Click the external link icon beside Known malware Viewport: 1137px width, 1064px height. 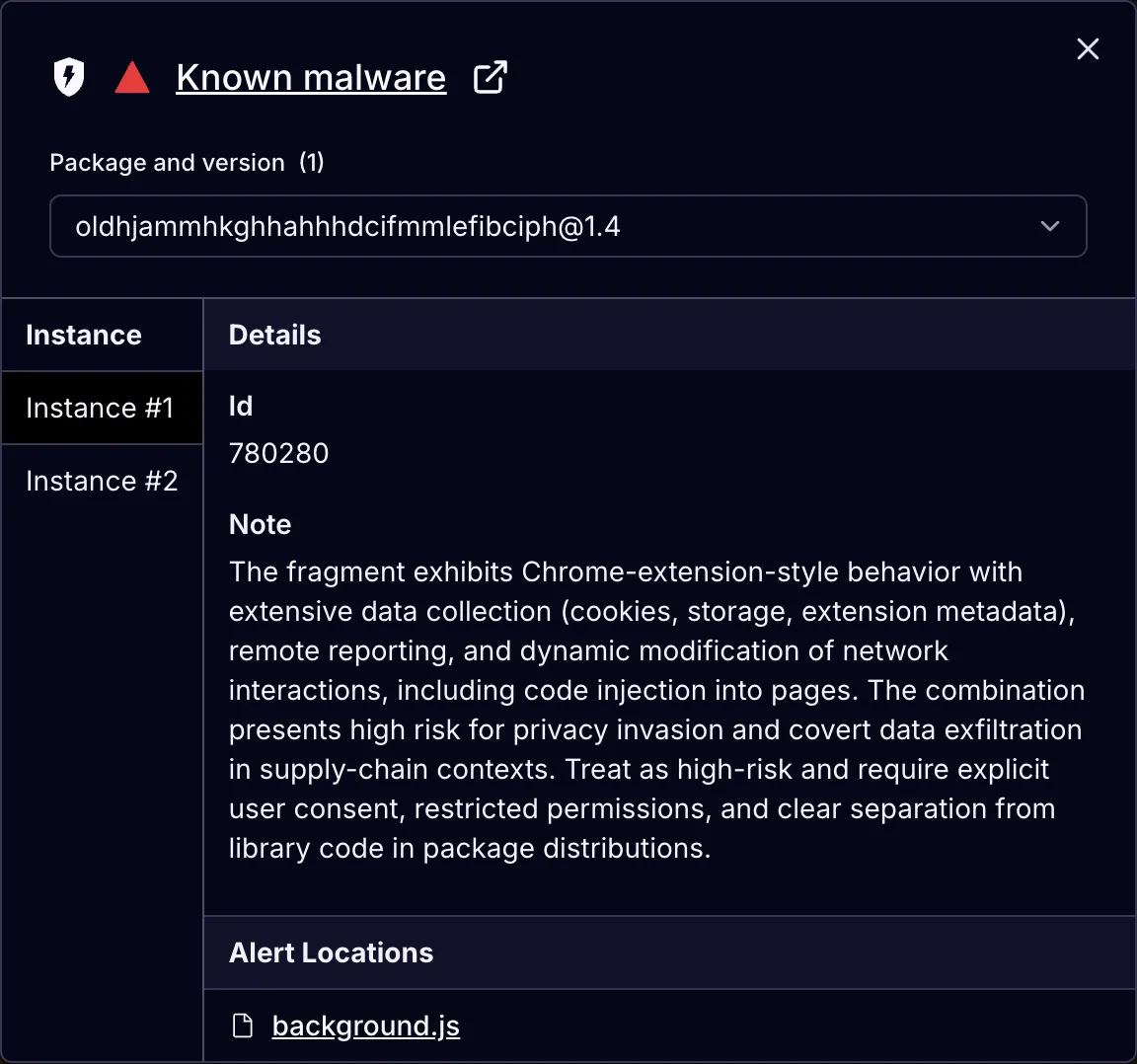[491, 77]
